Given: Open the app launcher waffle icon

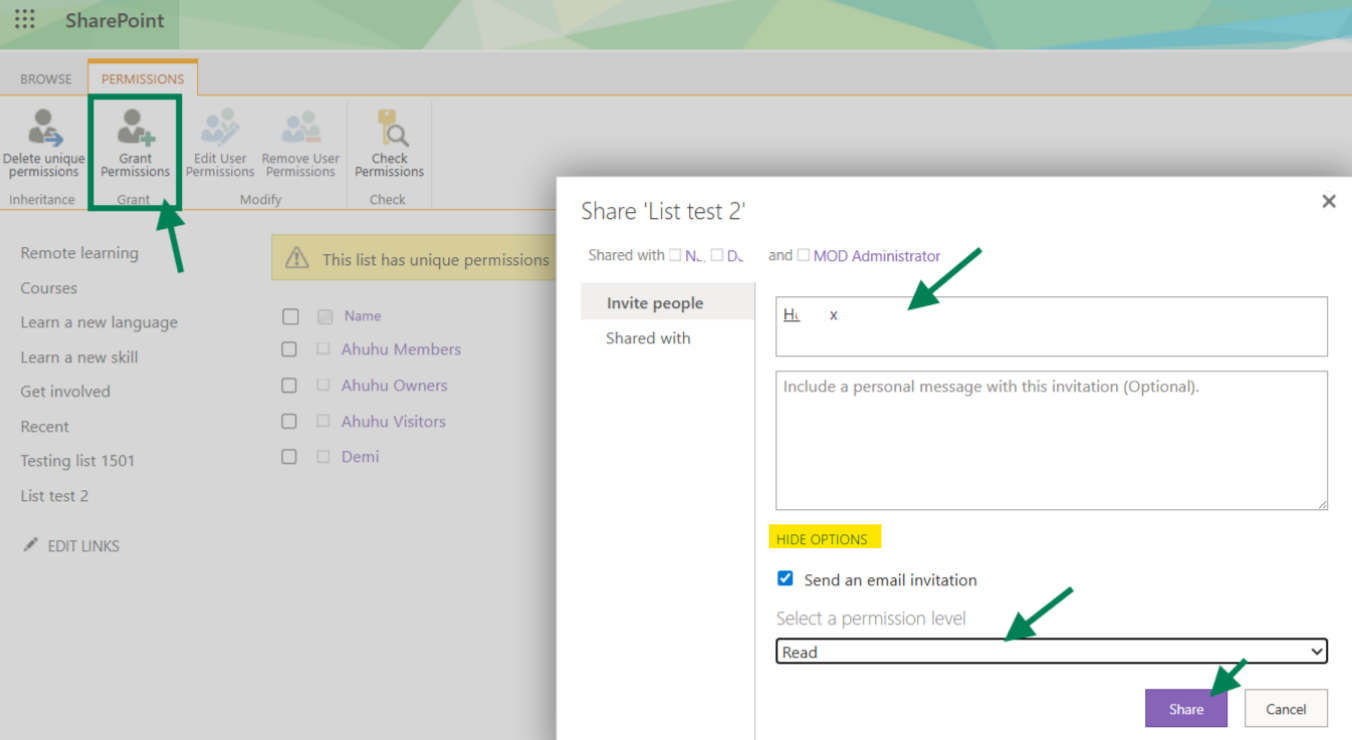Looking at the screenshot, I should coord(25,20).
